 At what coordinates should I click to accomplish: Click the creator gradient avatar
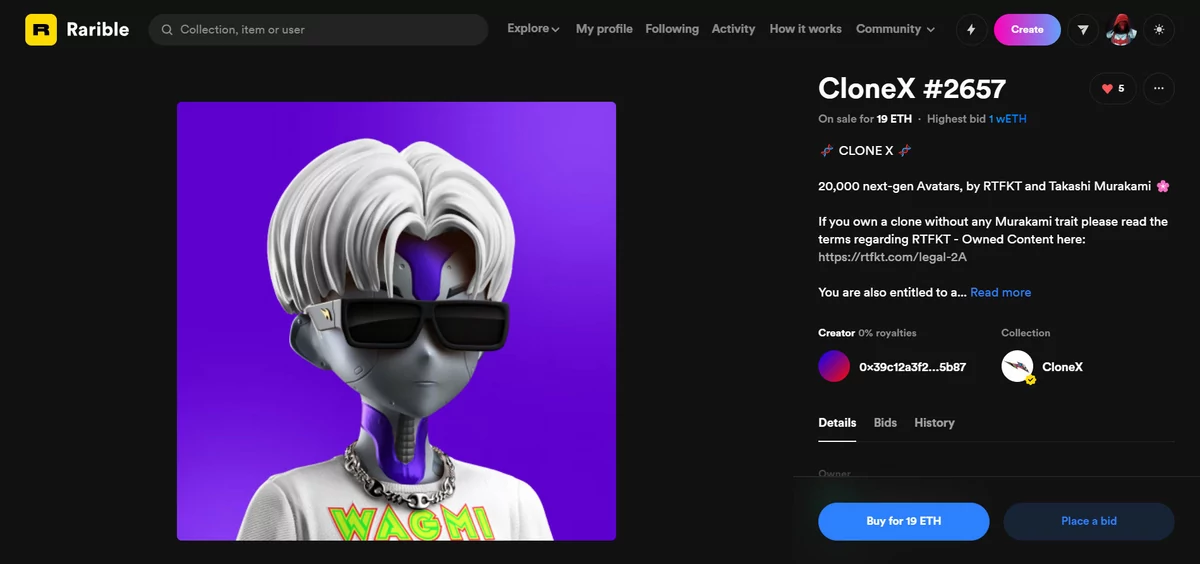[x=834, y=366]
